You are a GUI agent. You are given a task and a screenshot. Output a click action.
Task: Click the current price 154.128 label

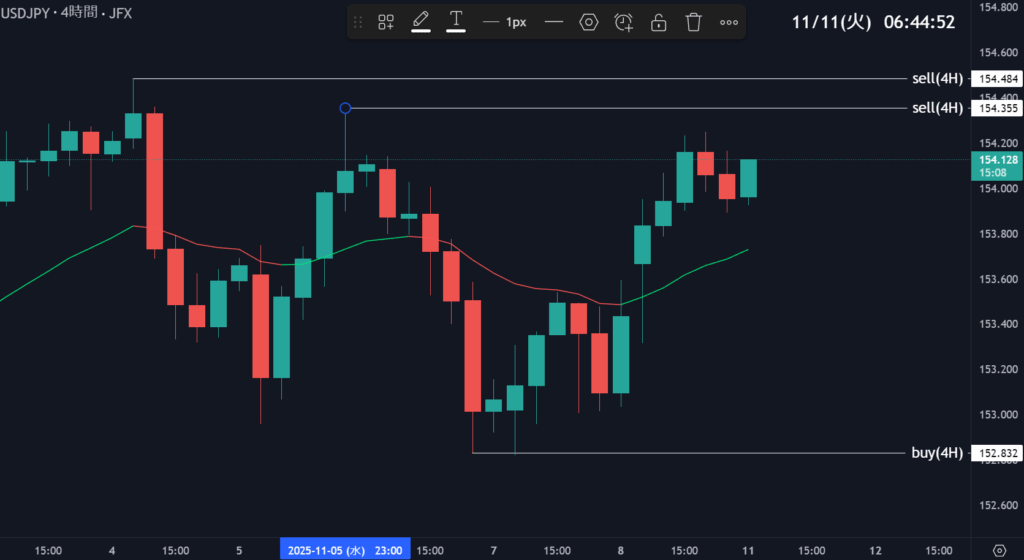point(999,160)
